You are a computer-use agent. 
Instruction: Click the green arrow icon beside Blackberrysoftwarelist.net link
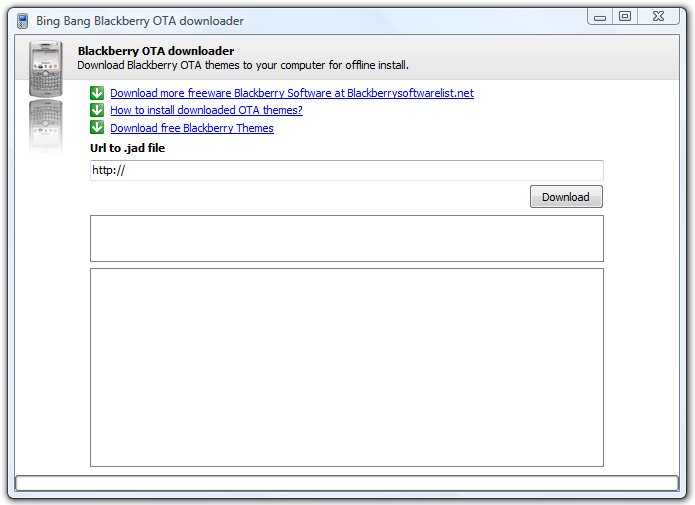(97, 93)
